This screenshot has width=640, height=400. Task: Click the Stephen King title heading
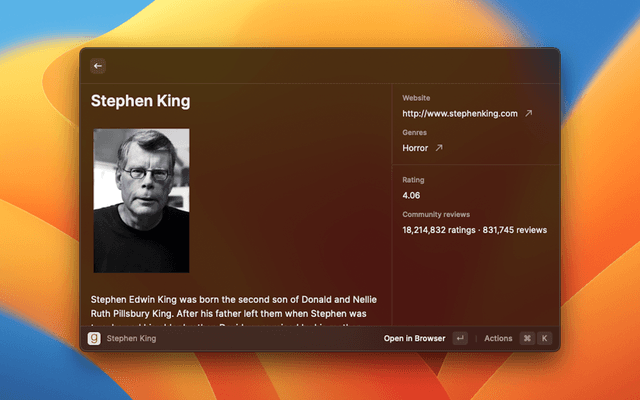[x=140, y=101]
